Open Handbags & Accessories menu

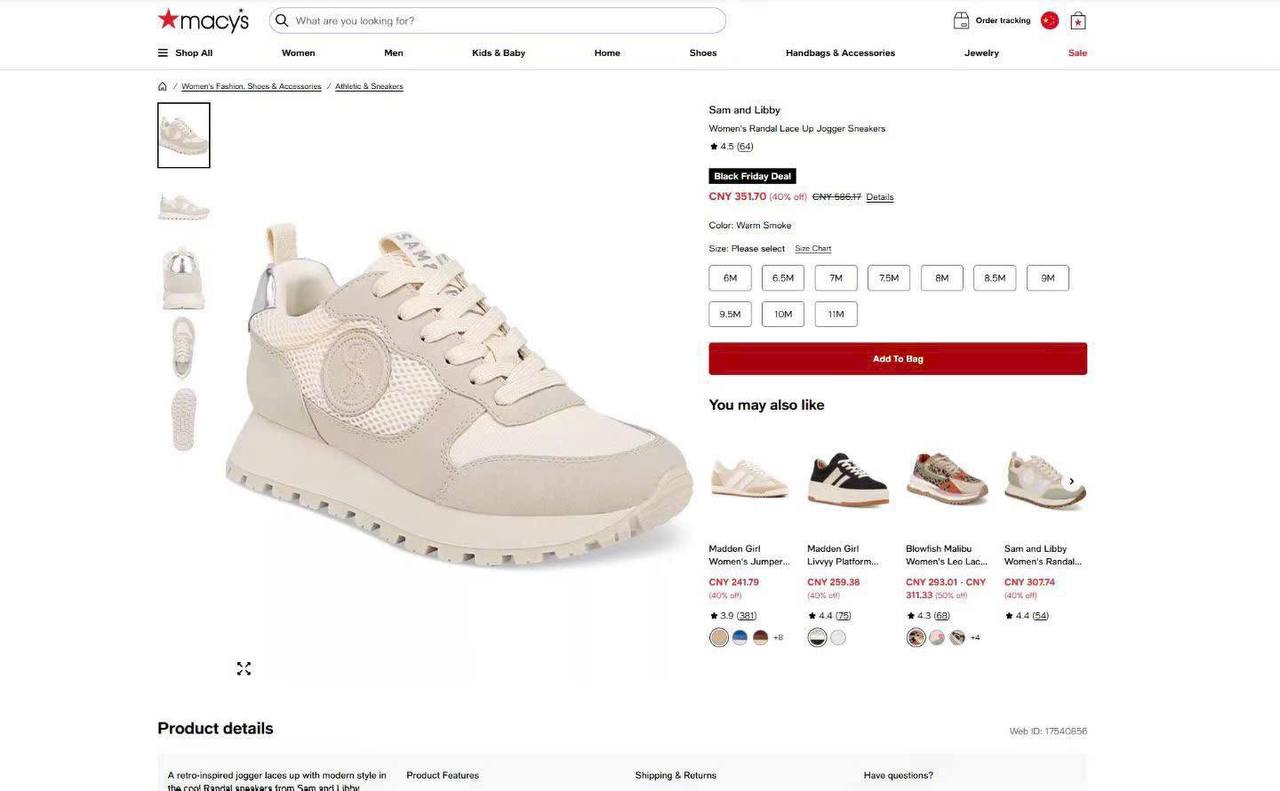[840, 53]
